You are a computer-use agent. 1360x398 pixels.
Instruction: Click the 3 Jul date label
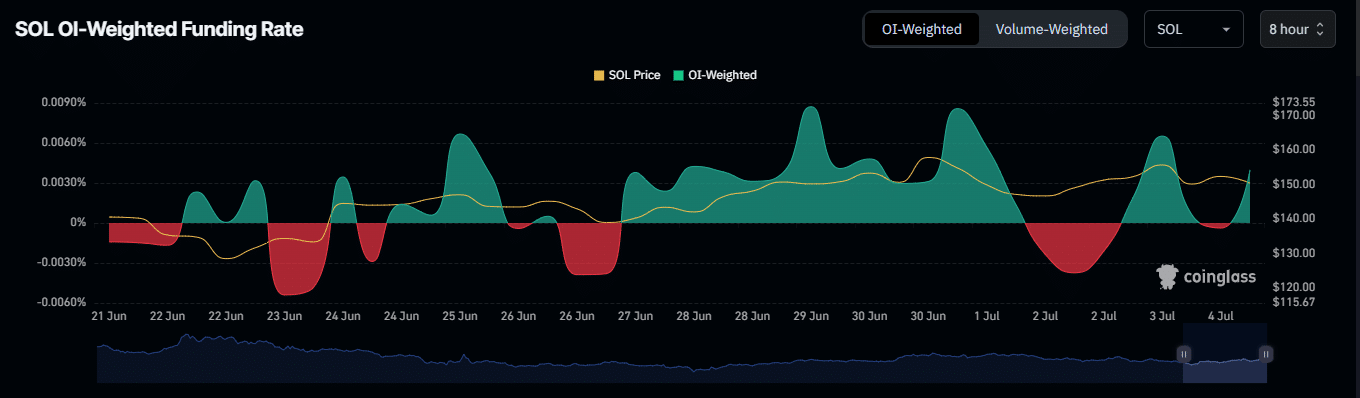(1162, 316)
